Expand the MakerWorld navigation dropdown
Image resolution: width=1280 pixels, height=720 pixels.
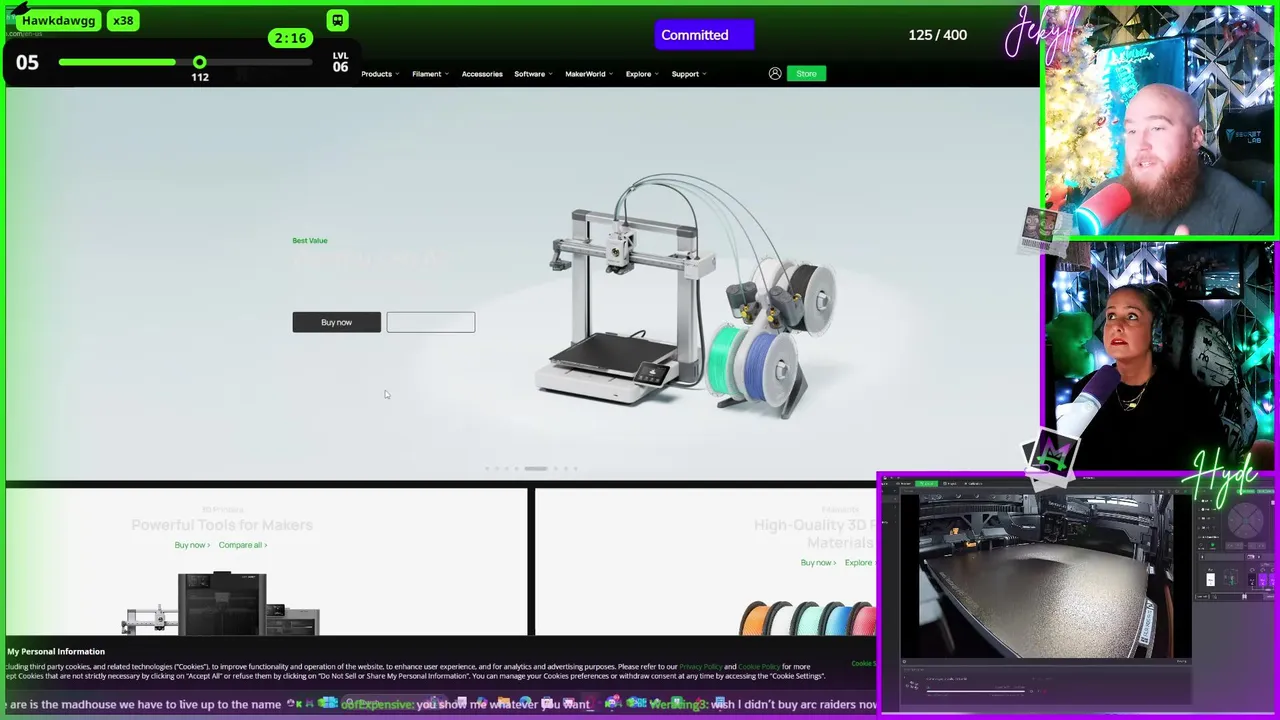point(589,74)
